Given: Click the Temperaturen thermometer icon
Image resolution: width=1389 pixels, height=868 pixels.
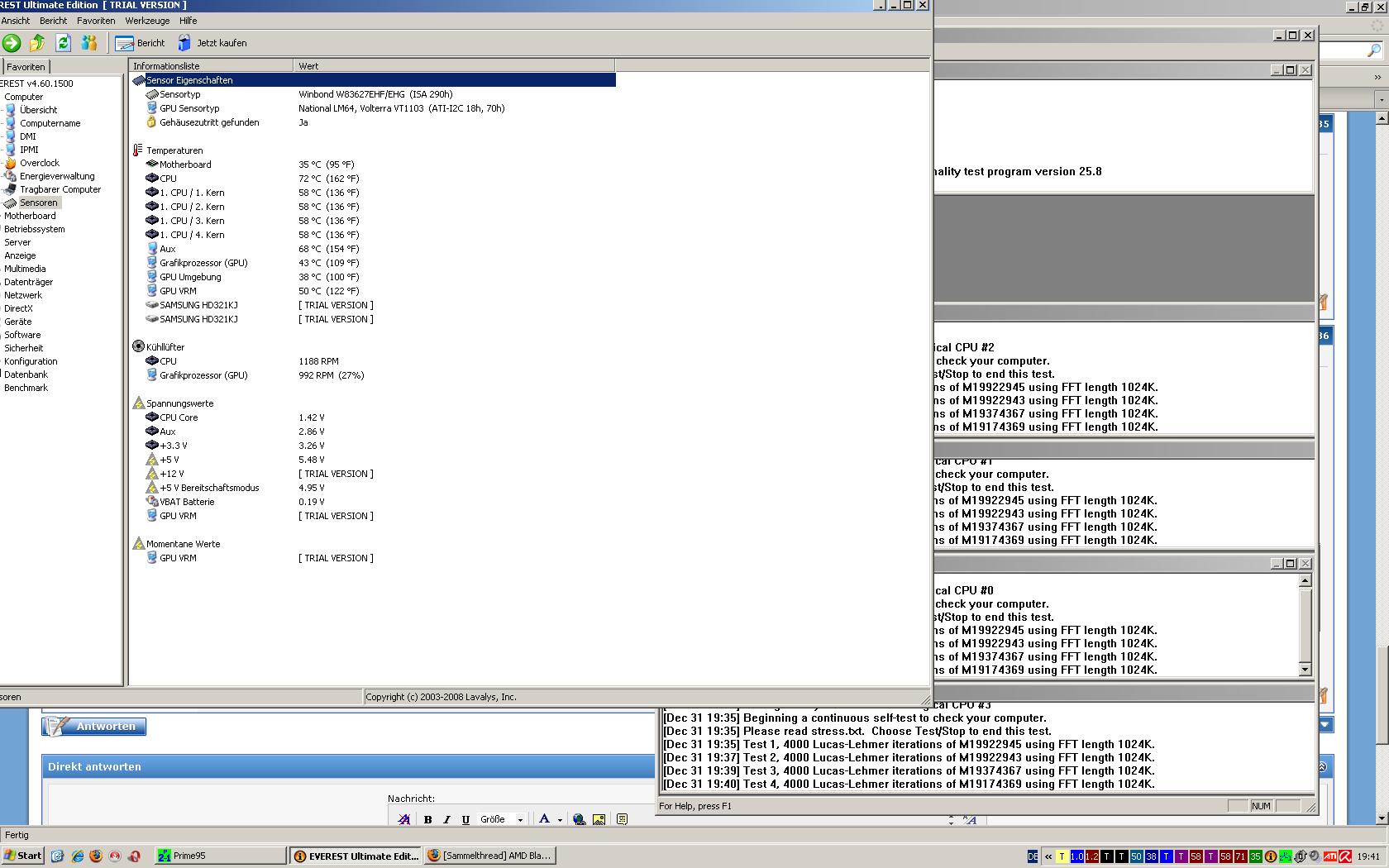Looking at the screenshot, I should pos(138,150).
